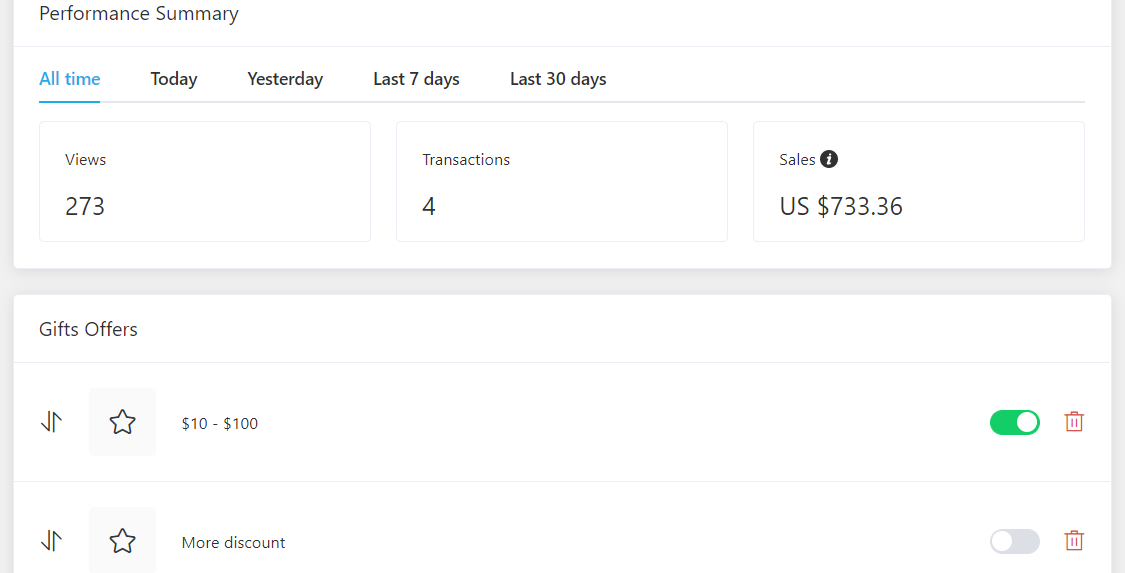Open the $10 - $100 offer name
Viewport: 1125px width, 573px height.
(x=220, y=424)
